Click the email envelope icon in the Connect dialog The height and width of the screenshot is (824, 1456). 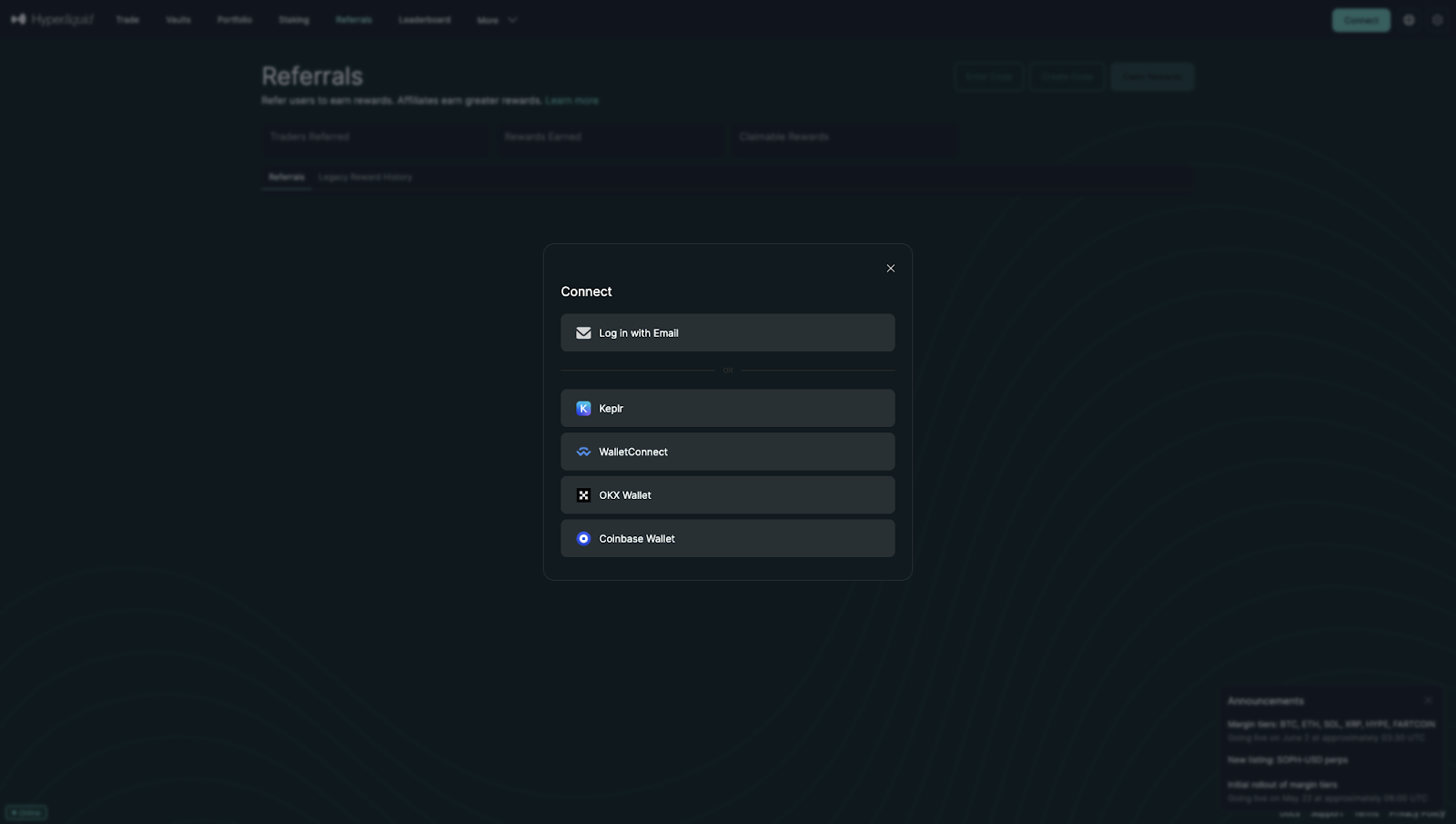tap(582, 332)
